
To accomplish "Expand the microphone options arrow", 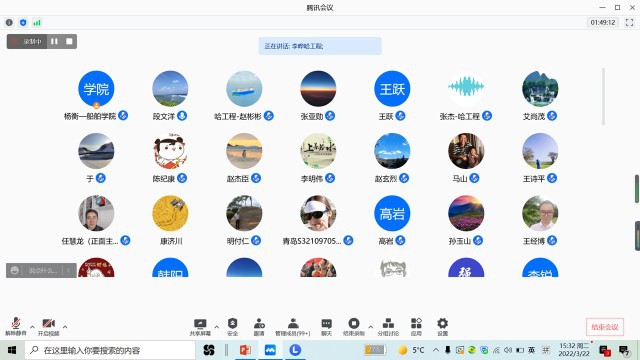I will (32, 327).
